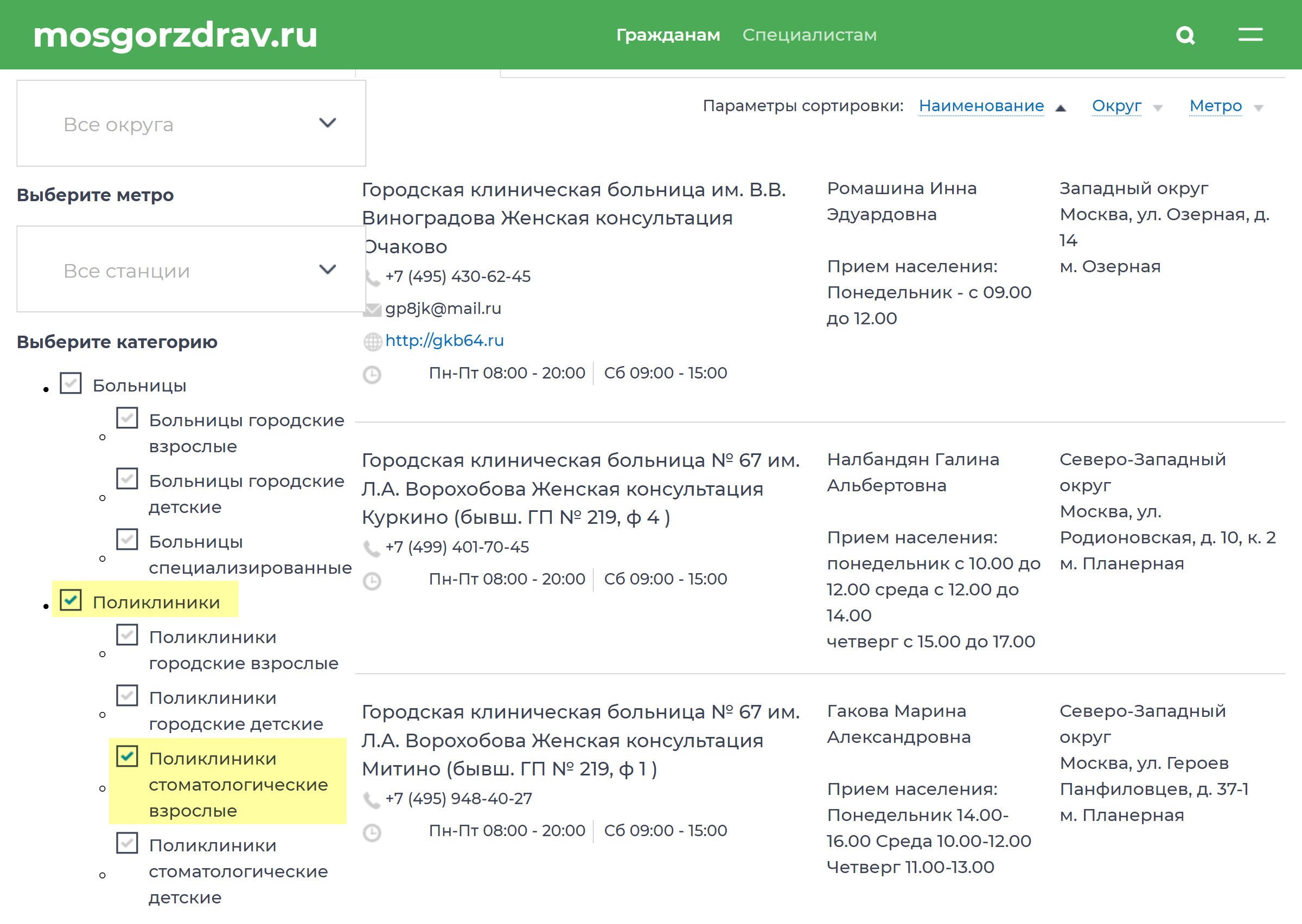This screenshot has height=924, width=1302.
Task: Click the sort arrow next to Наименование
Action: coord(1060,108)
